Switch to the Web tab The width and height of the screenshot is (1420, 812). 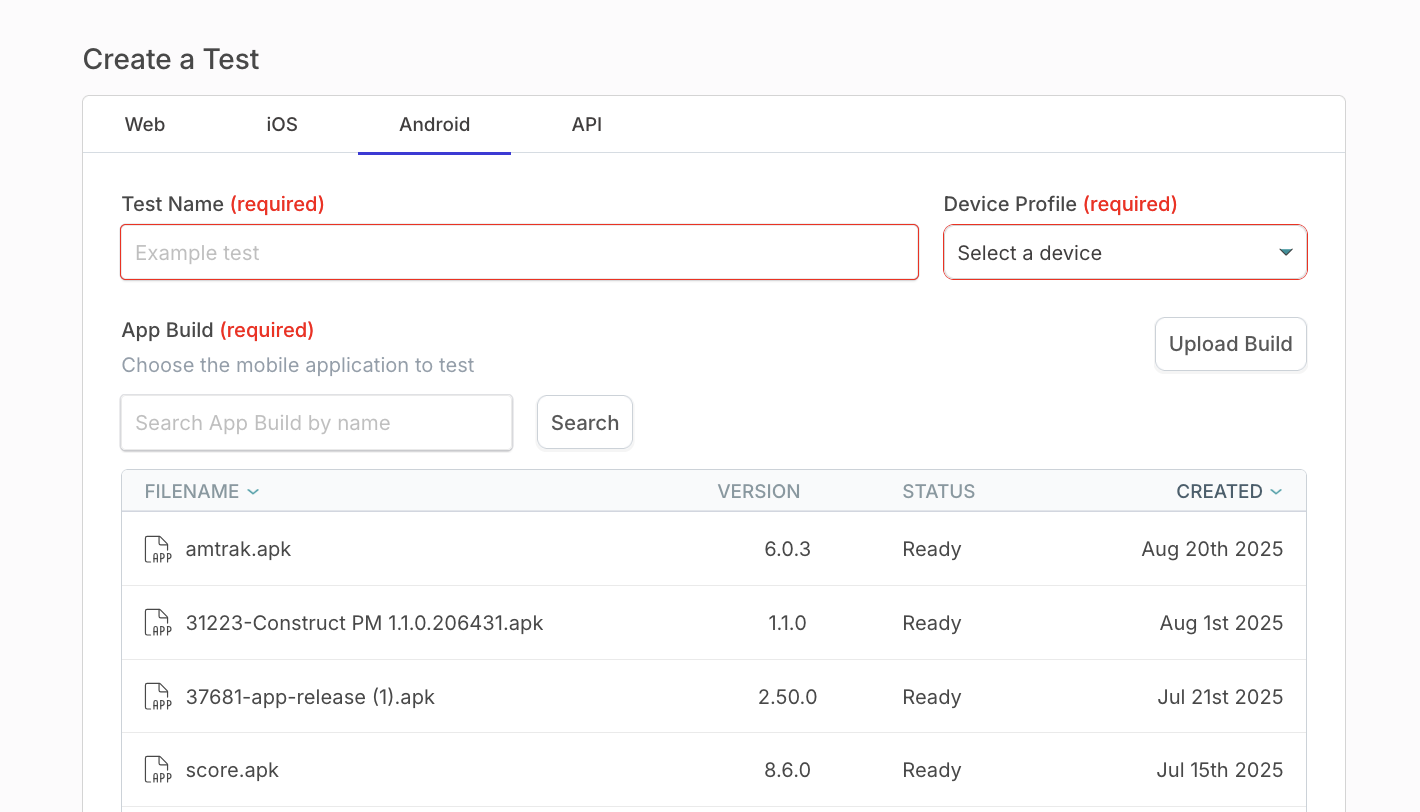(144, 124)
